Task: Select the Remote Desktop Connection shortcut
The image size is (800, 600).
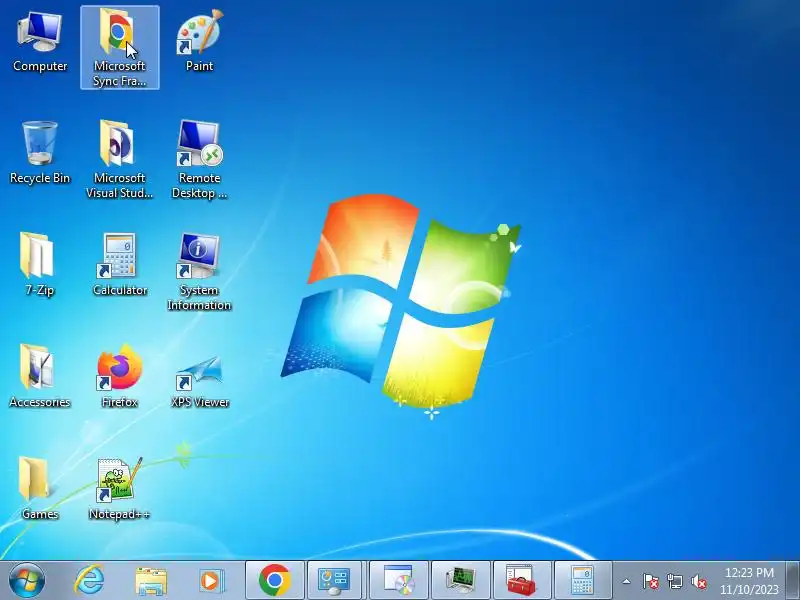Action: 199,159
